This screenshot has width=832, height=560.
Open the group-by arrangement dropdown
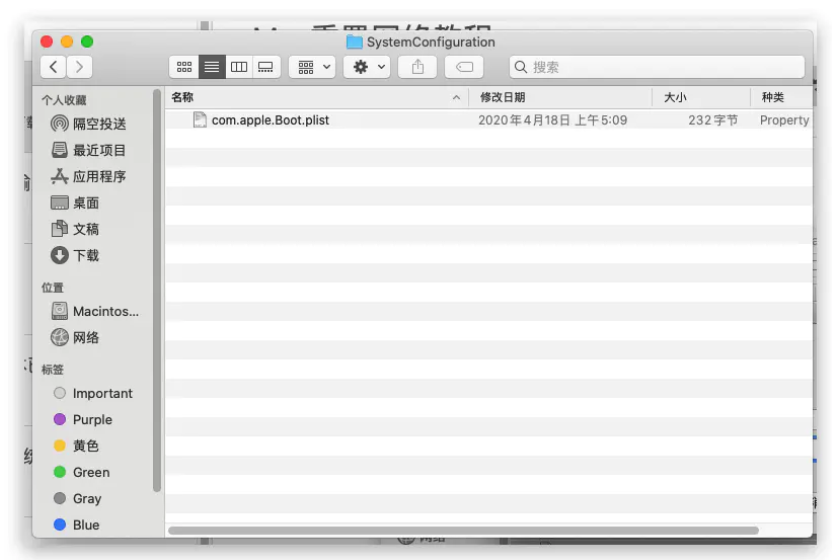(312, 67)
